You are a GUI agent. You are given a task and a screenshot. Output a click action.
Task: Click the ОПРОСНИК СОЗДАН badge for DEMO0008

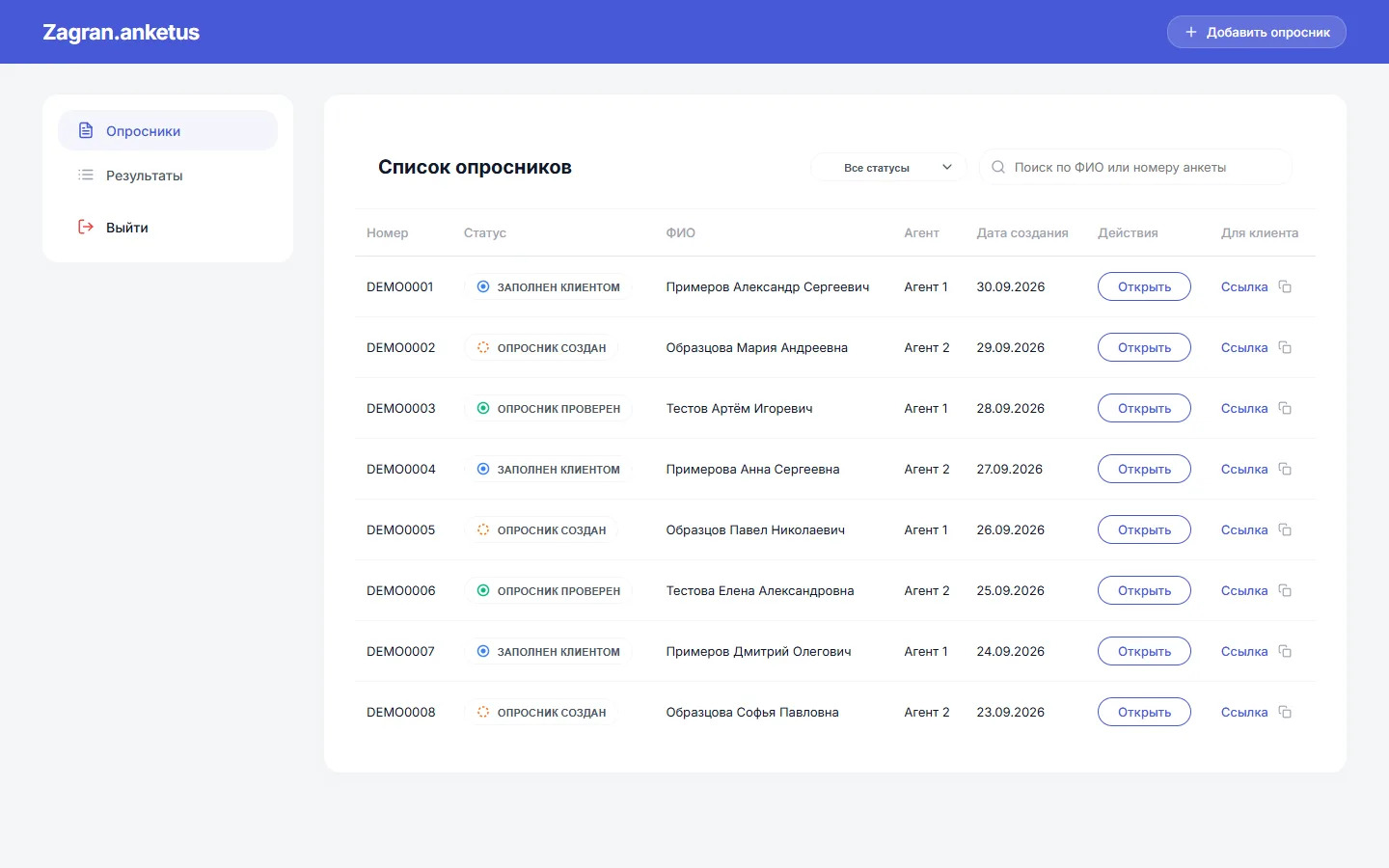coord(542,712)
